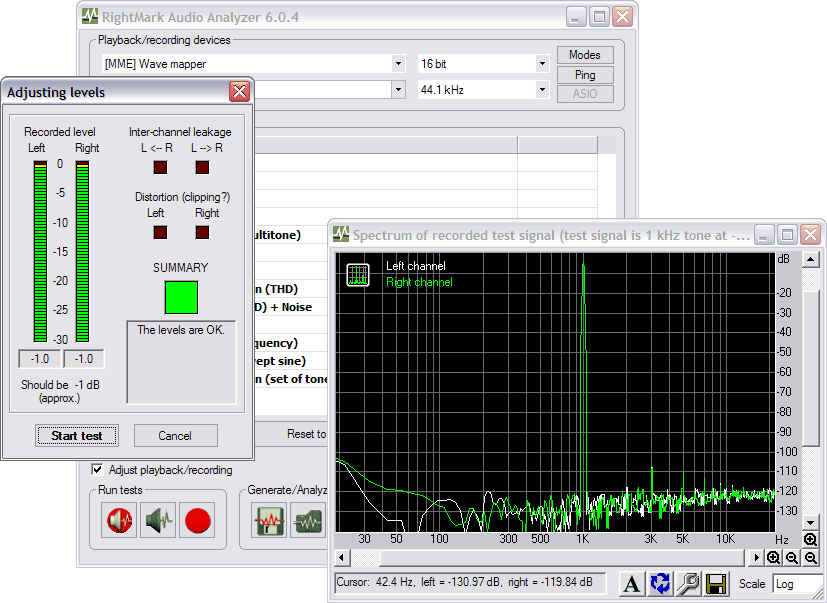Image resolution: width=827 pixels, height=603 pixels.
Task: Zoom in on the spectrum horizontally
Action: (x=773, y=557)
